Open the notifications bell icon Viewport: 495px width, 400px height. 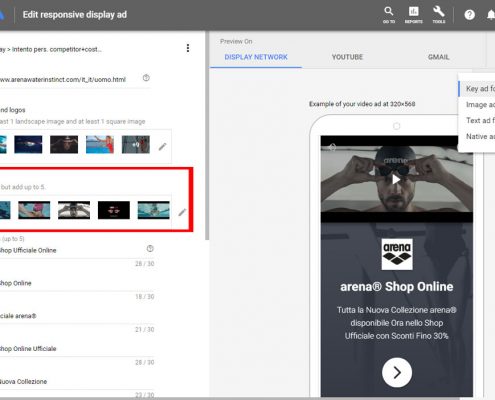click(491, 15)
